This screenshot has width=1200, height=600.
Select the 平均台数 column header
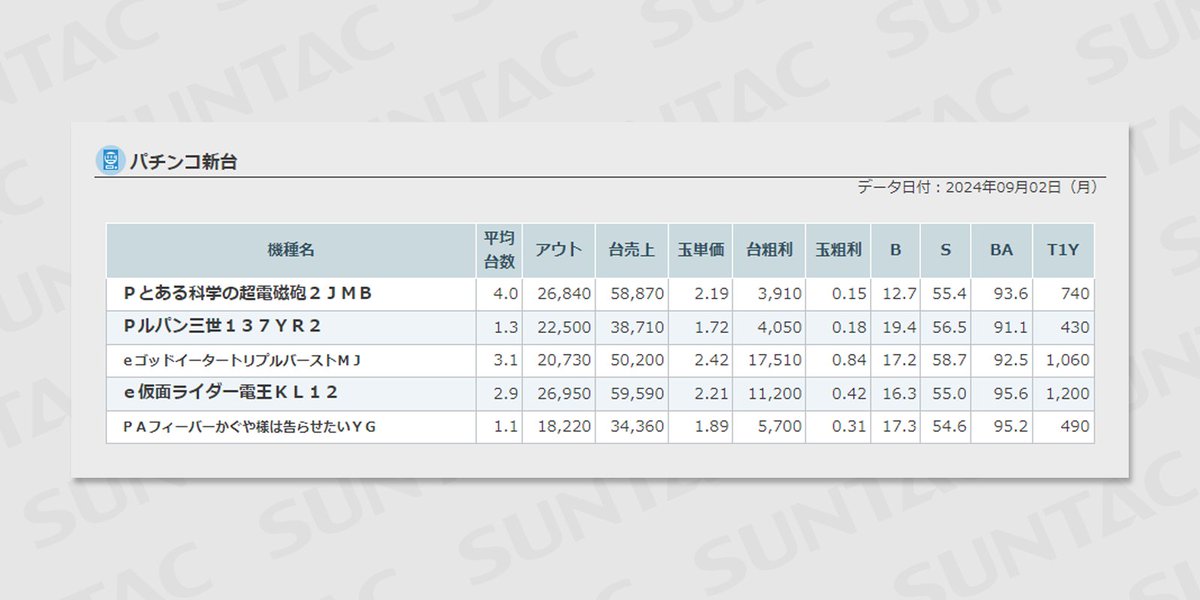click(499, 250)
